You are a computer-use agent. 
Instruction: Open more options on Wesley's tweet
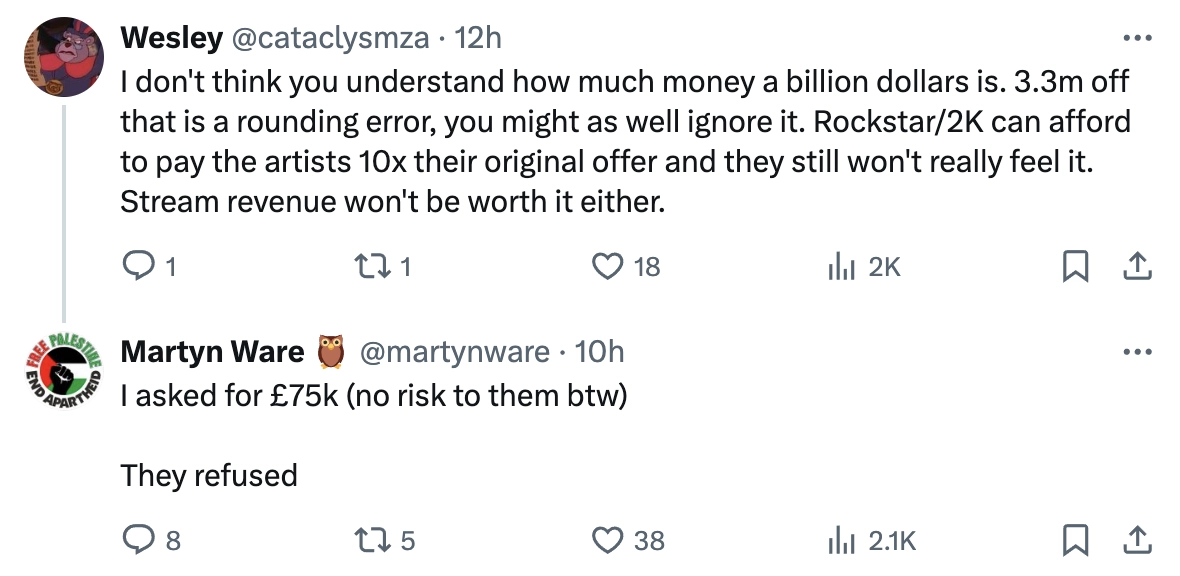[x=1137, y=36]
